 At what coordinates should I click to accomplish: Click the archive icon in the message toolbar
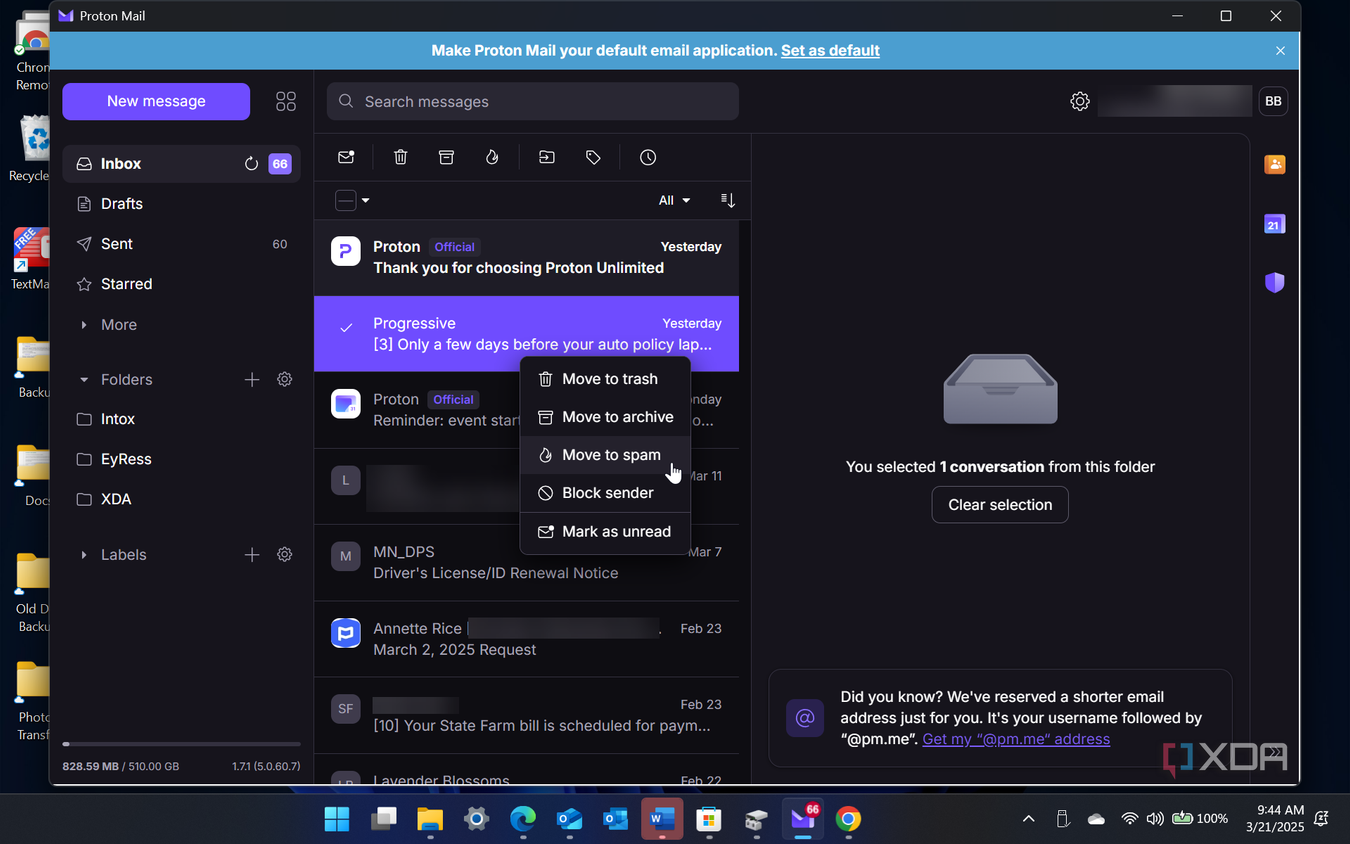click(446, 157)
